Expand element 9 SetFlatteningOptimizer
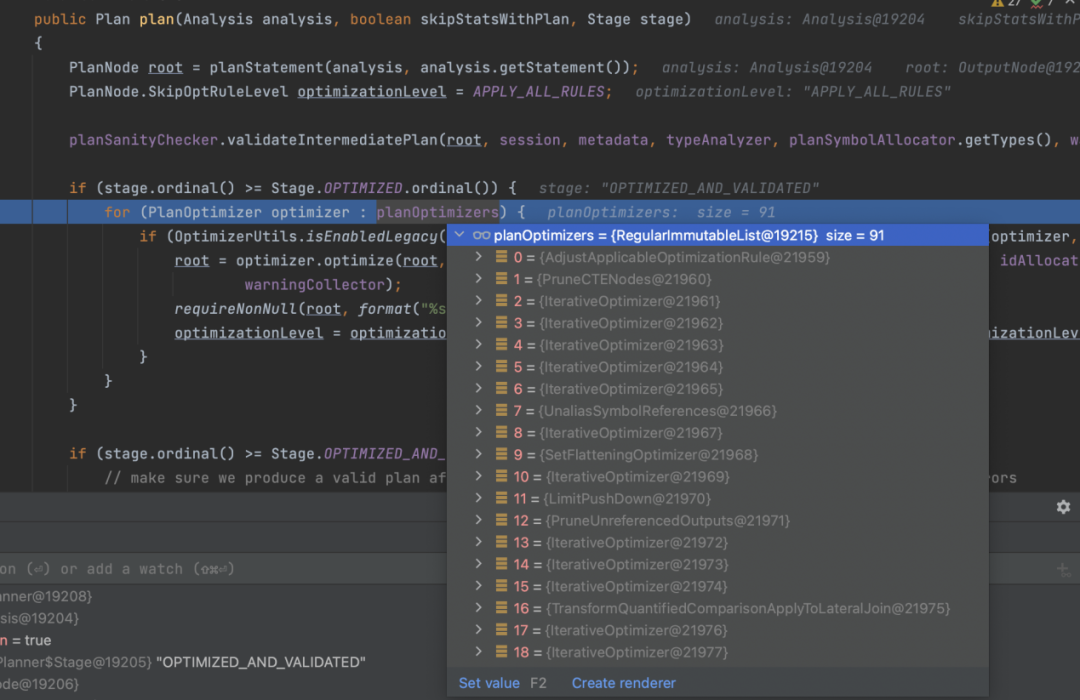The height and width of the screenshot is (700, 1080). tap(479, 455)
